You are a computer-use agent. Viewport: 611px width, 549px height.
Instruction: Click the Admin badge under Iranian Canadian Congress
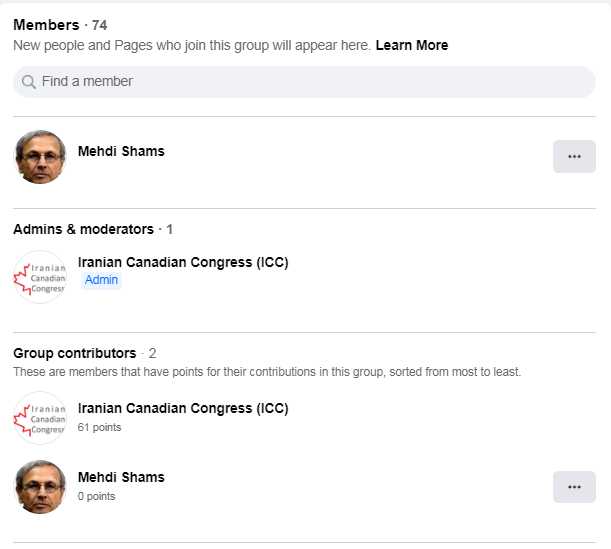(101, 280)
